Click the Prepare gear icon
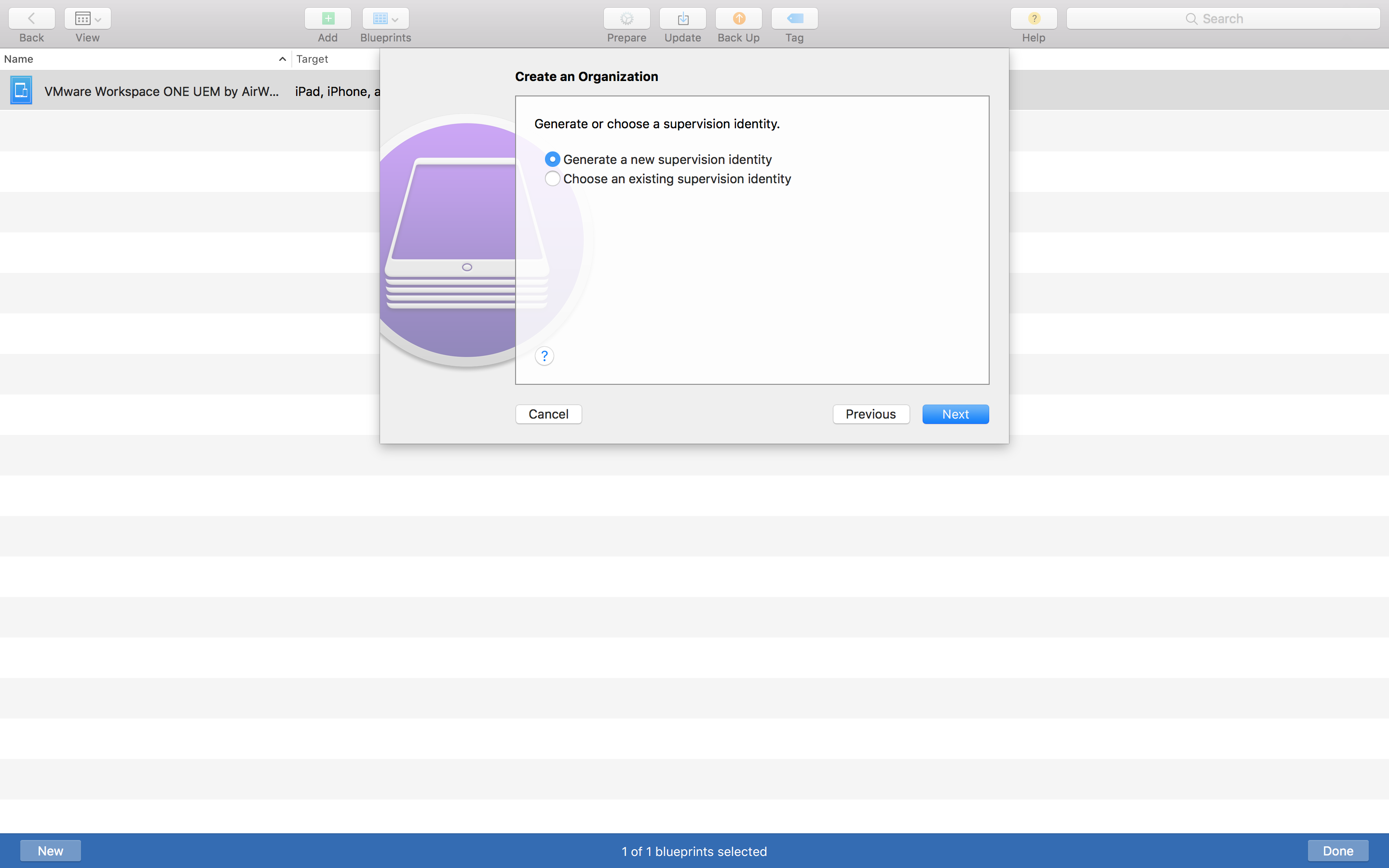 626,18
